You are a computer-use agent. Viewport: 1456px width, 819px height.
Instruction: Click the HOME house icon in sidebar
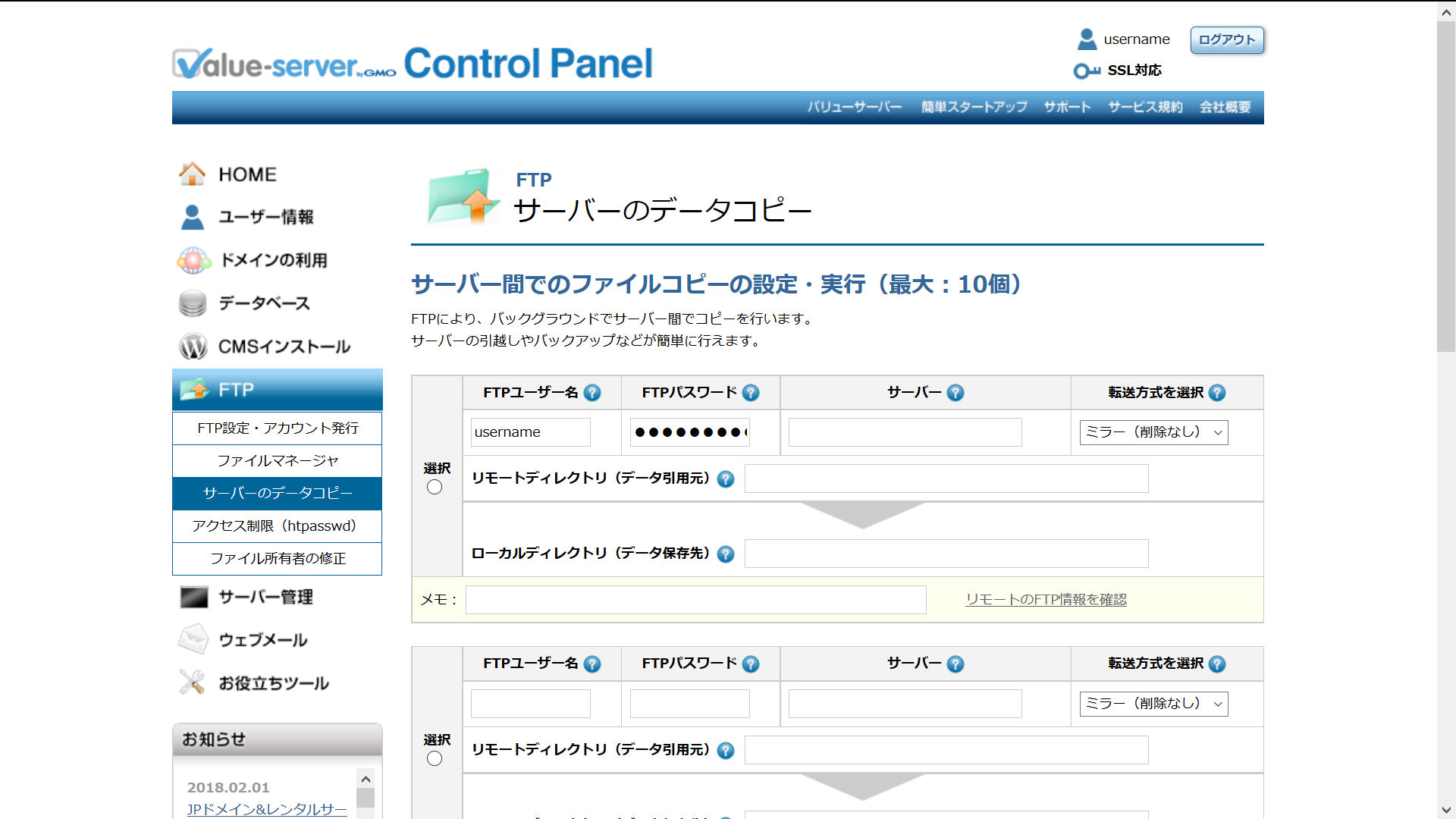192,174
